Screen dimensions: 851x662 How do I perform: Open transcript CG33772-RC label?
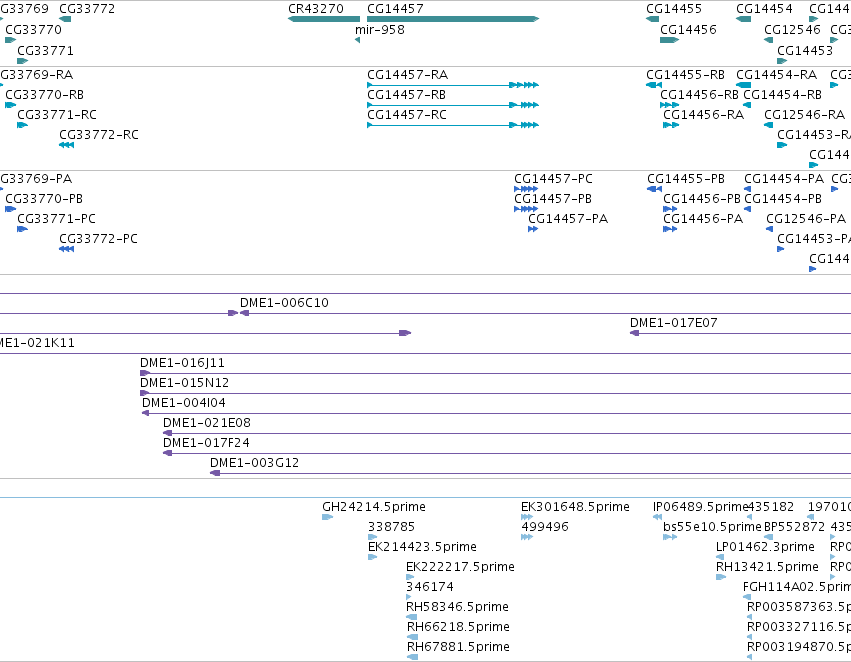point(99,135)
